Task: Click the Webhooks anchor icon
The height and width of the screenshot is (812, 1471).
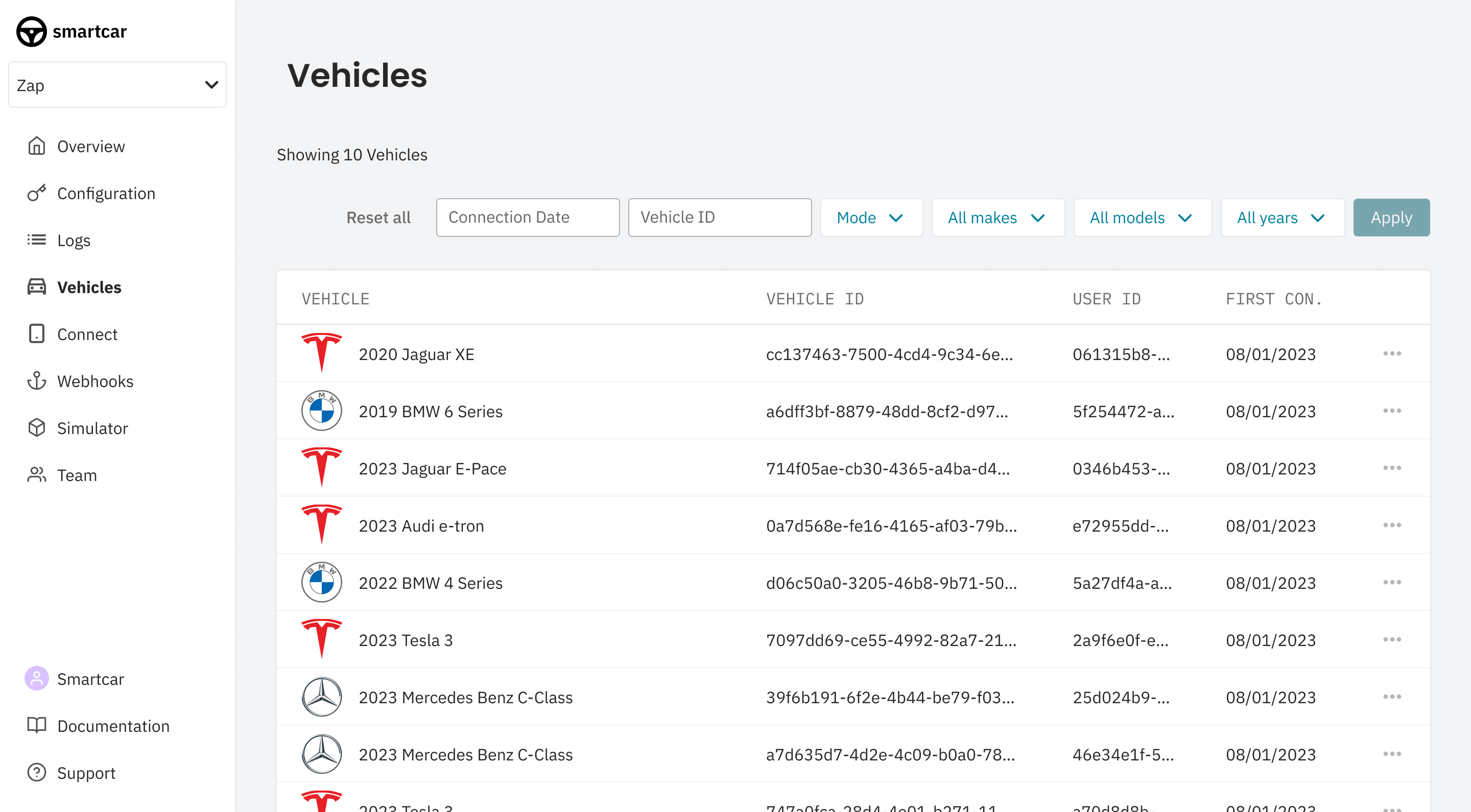Action: [x=37, y=380]
